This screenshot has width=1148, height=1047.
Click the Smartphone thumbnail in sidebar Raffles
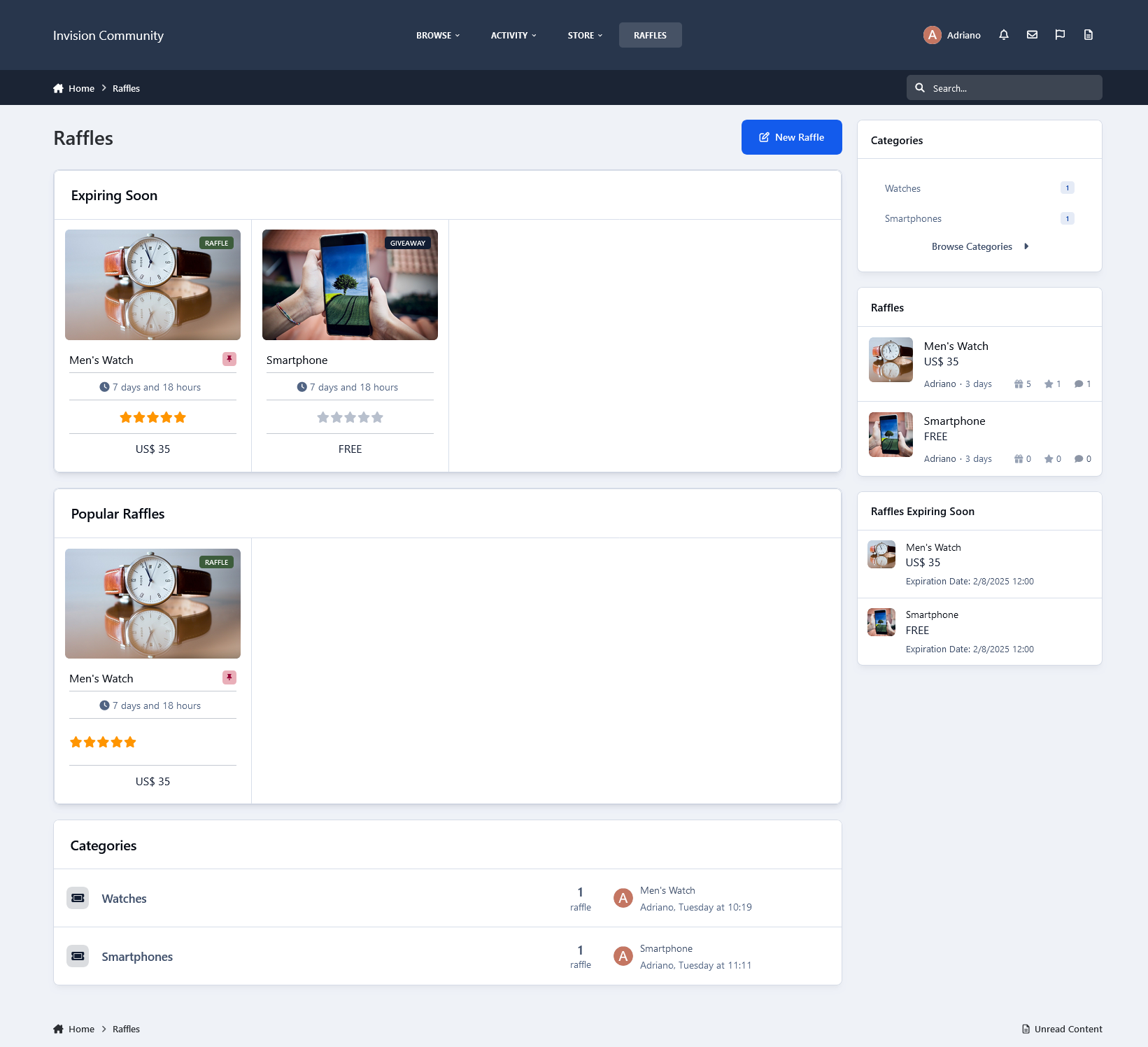891,435
